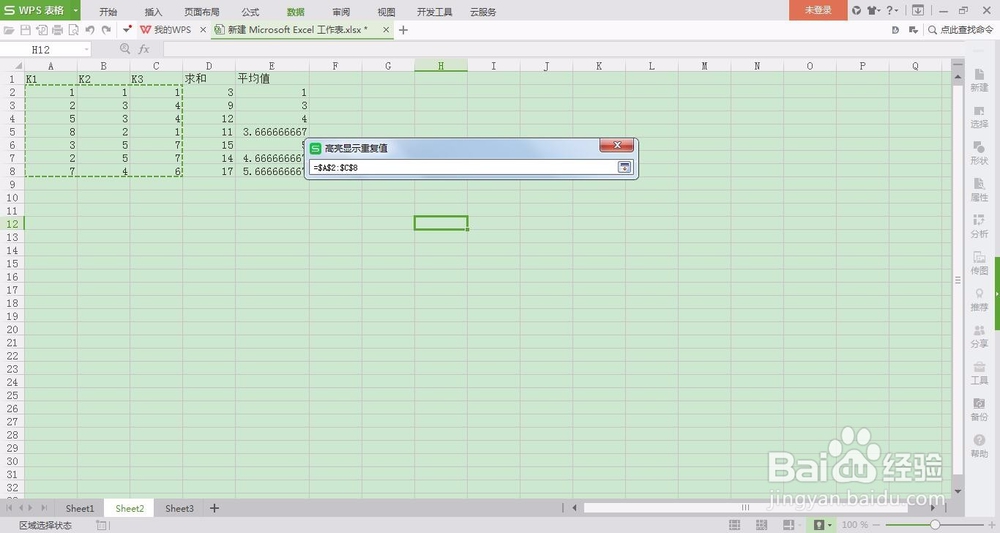This screenshot has width=1000, height=533.
Task: Click the 备份 sidebar icon
Action: pyautogui.click(x=980, y=410)
